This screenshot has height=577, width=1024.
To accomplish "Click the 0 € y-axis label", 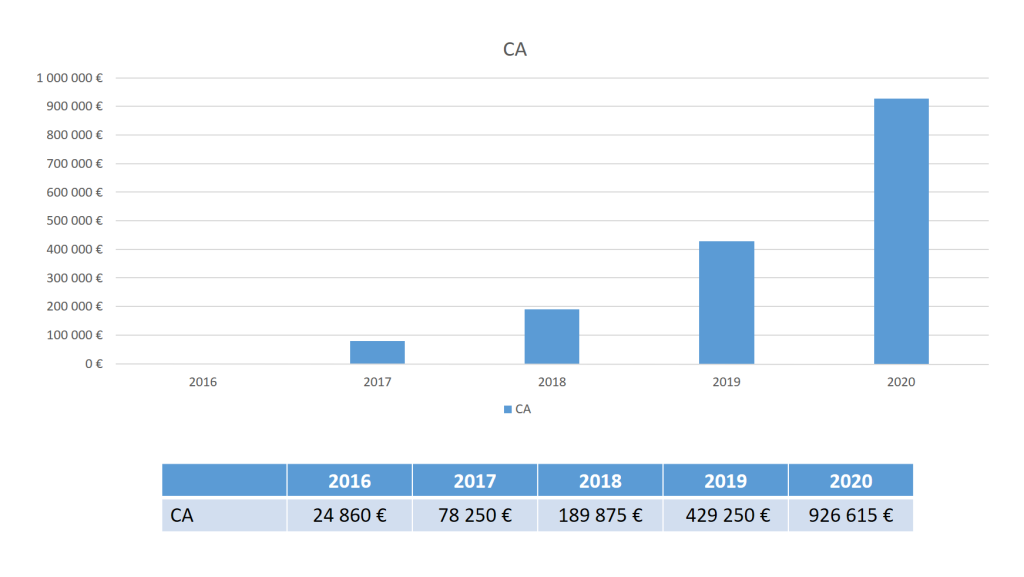I will tap(94, 364).
